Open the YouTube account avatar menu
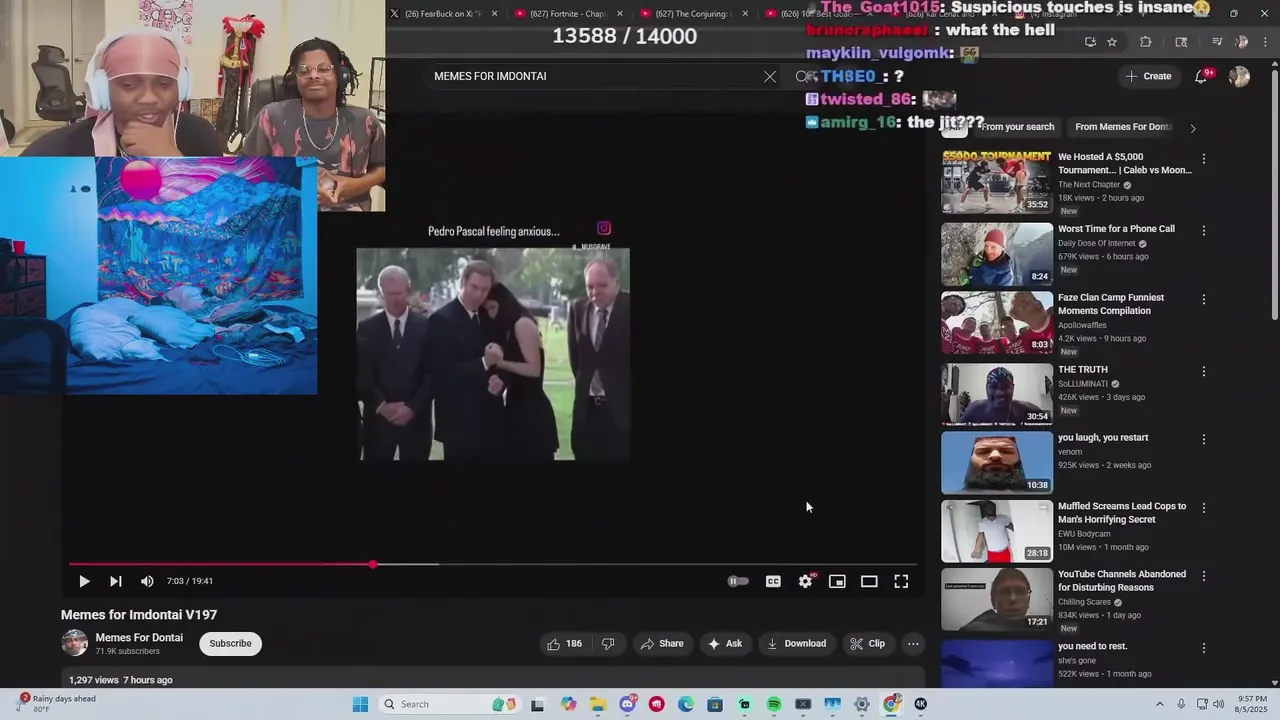This screenshot has width=1280, height=720. [x=1239, y=77]
